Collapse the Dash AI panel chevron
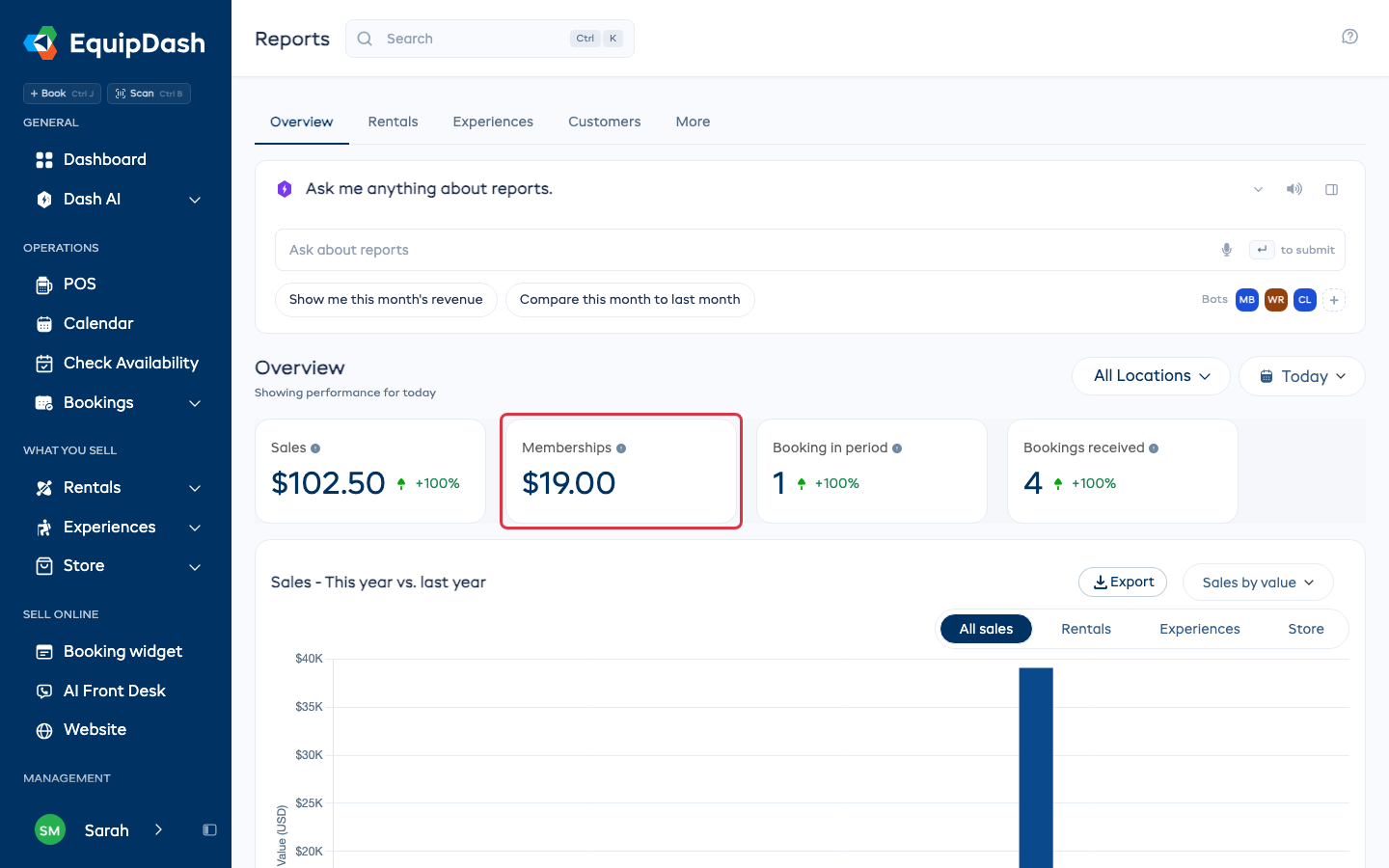 tap(1258, 189)
